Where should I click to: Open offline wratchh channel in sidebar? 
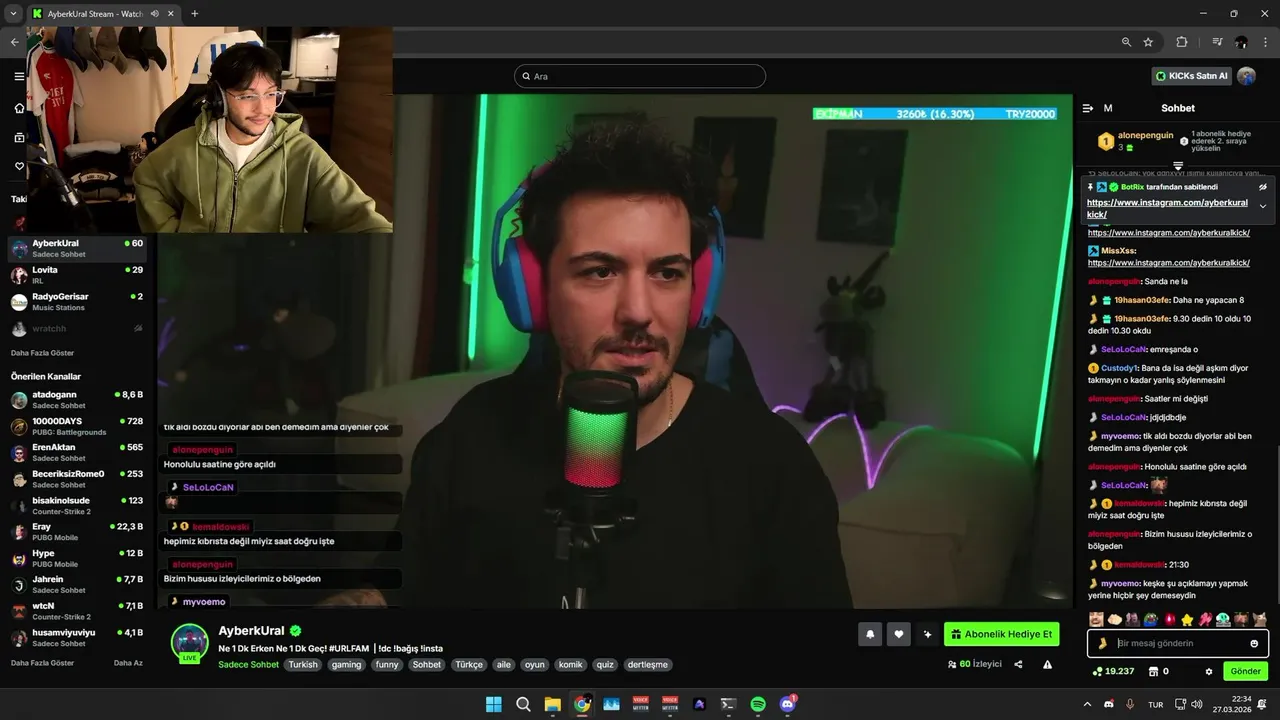78,328
